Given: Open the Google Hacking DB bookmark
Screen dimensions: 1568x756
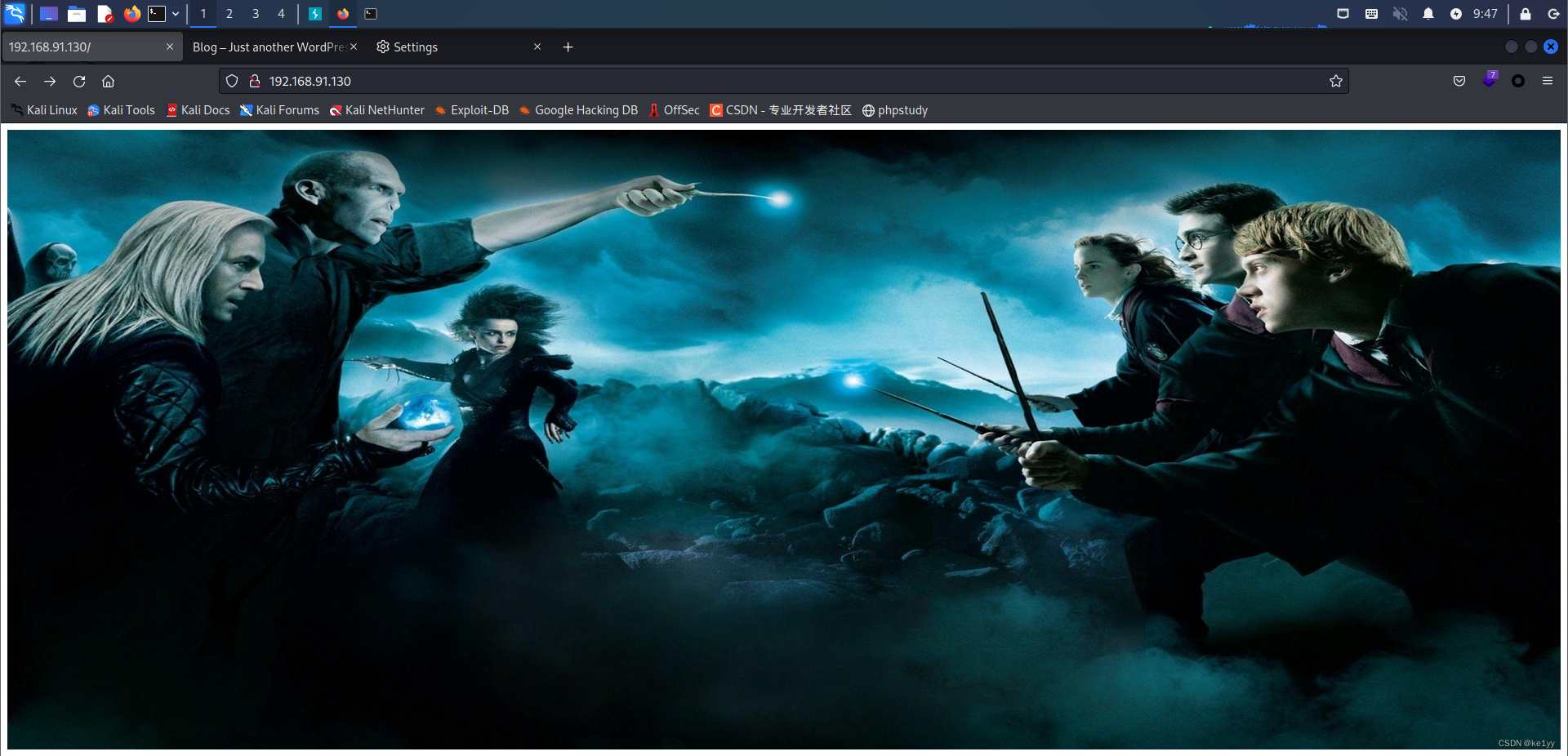Looking at the screenshot, I should [x=578, y=110].
